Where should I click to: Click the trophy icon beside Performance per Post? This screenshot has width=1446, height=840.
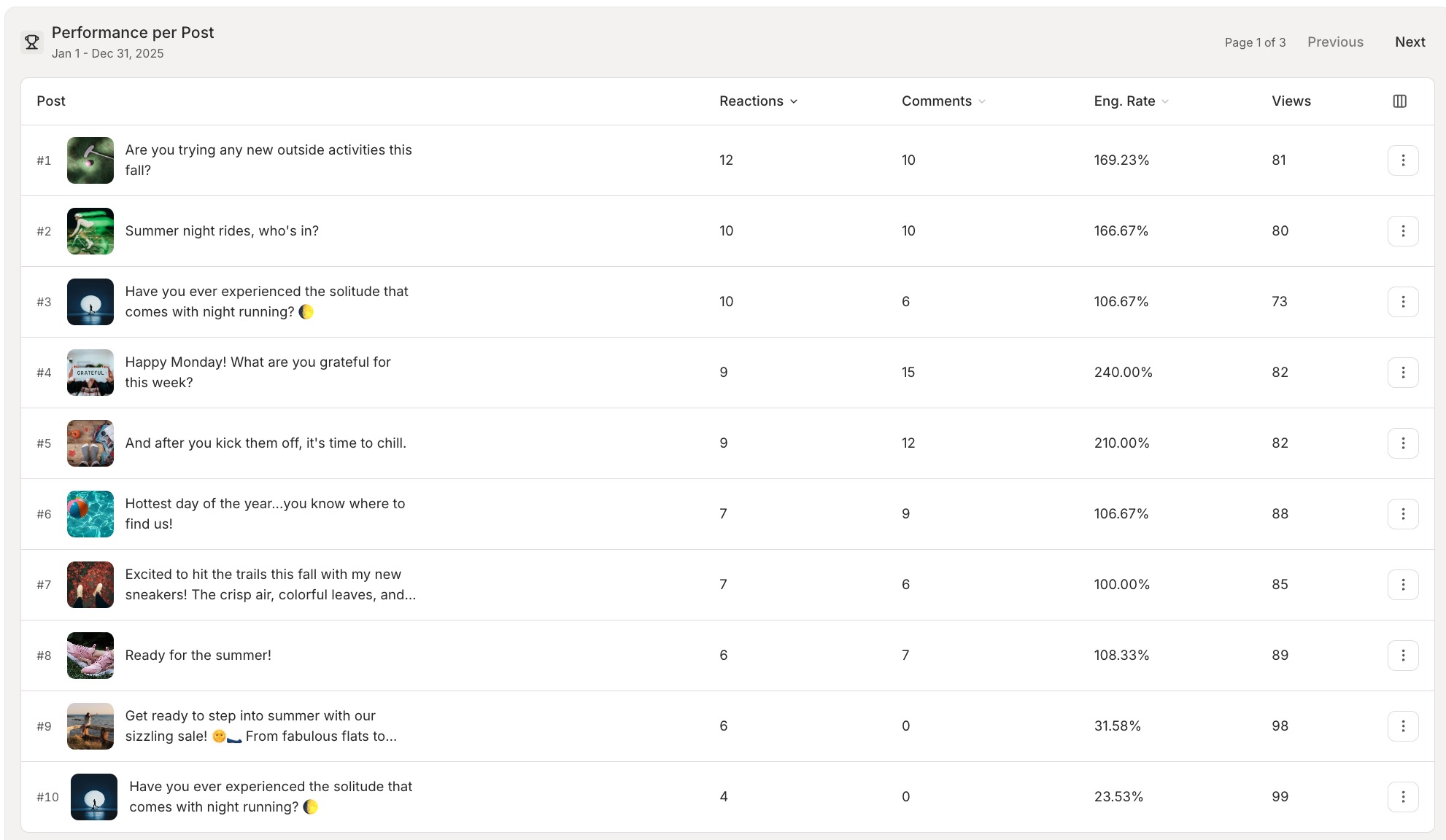click(x=32, y=41)
